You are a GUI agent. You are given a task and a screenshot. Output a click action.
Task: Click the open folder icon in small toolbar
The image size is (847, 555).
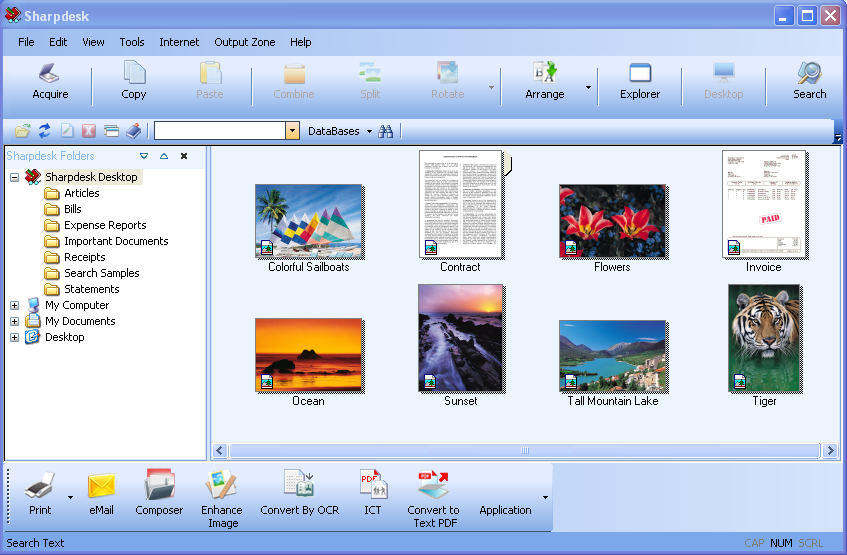[x=23, y=131]
